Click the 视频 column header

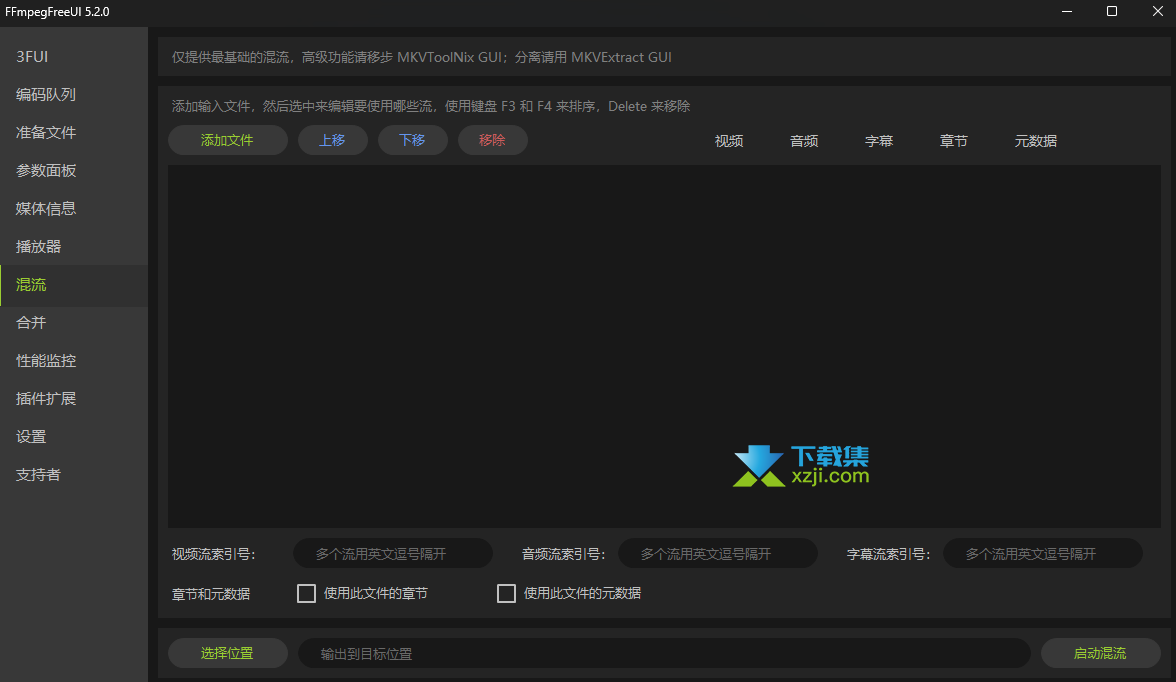click(729, 141)
